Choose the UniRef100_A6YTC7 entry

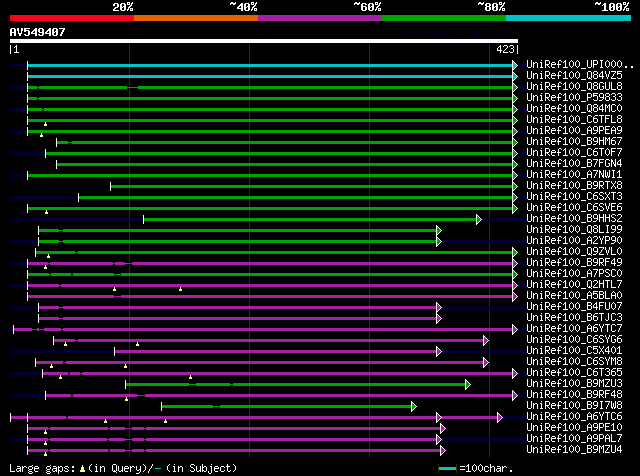[x=574, y=329]
